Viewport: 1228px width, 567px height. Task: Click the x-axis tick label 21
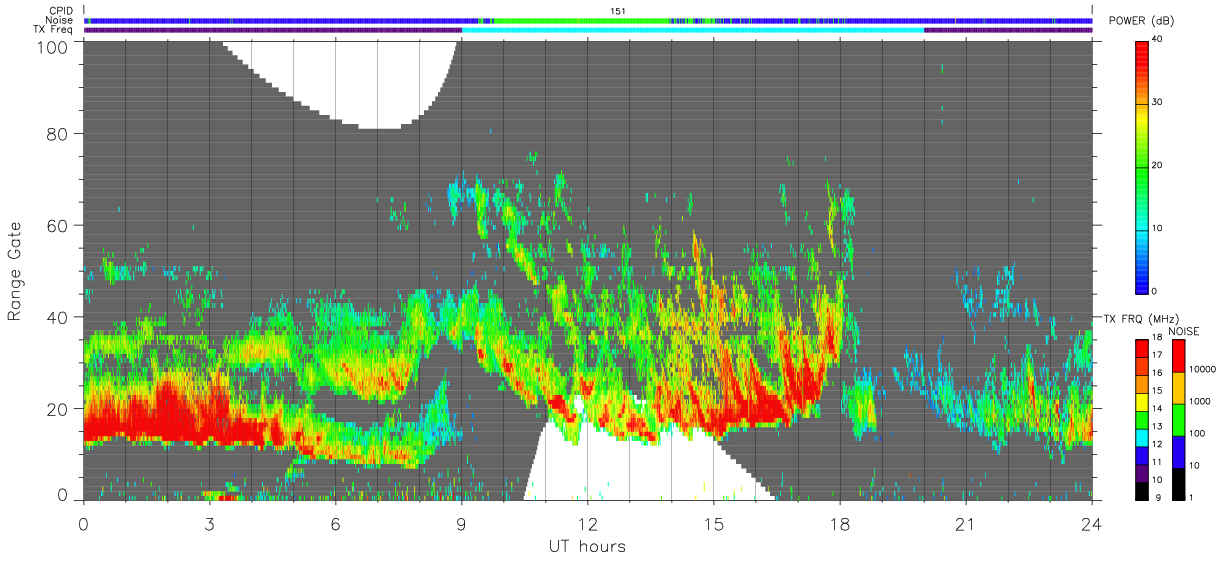965,524
